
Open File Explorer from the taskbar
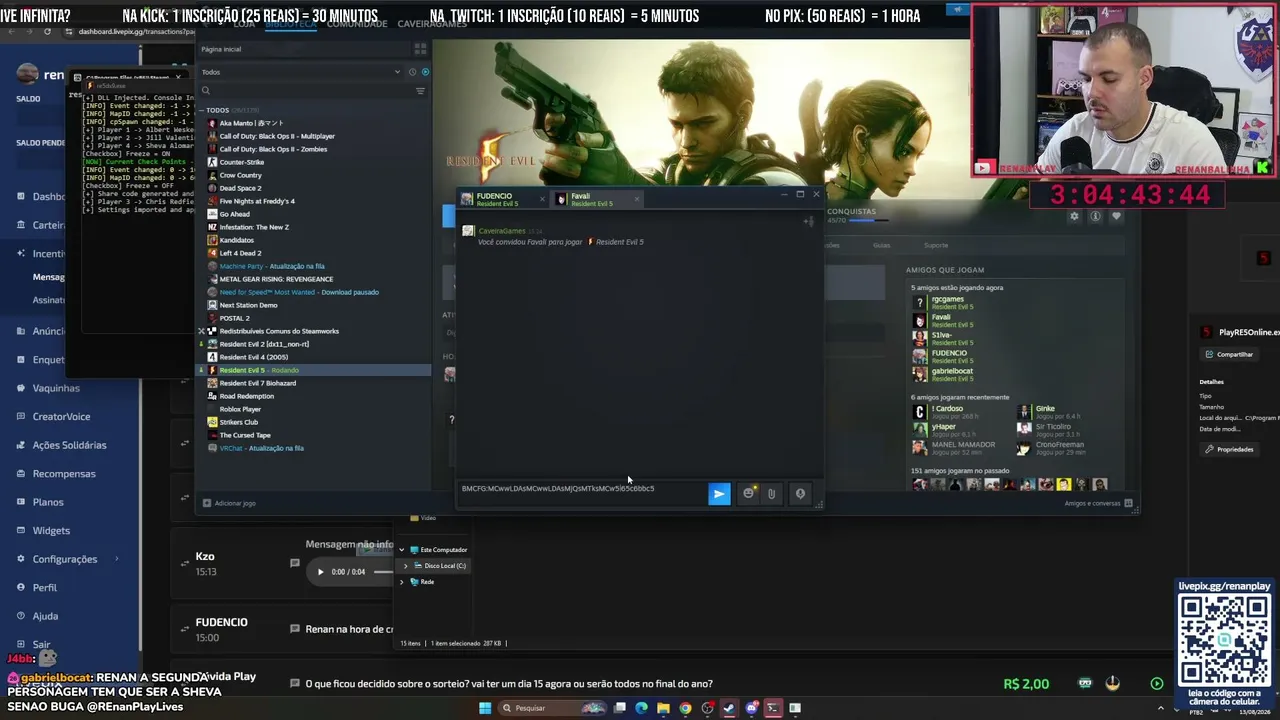tap(663, 708)
